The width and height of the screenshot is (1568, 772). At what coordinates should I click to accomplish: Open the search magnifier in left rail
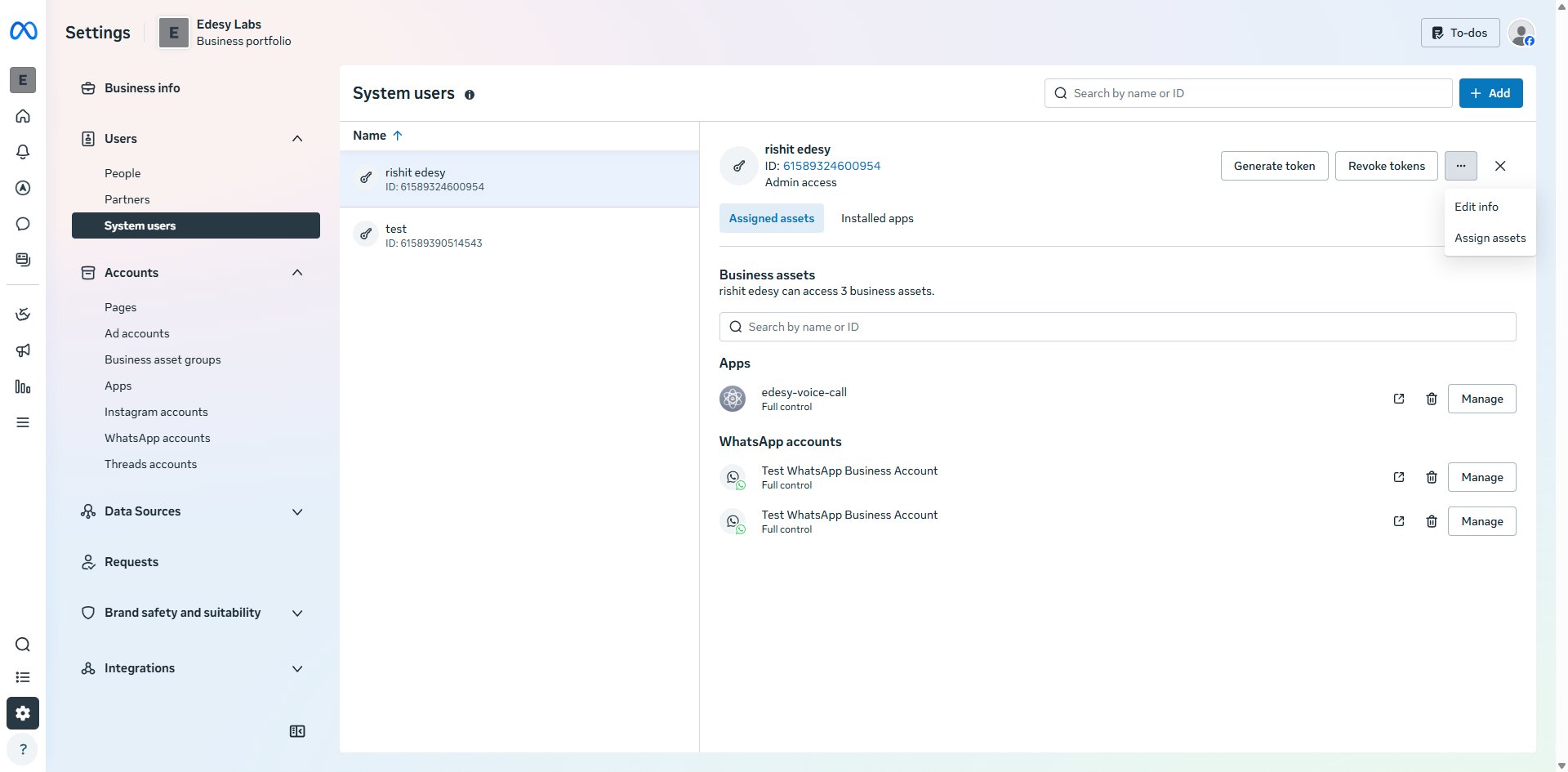tap(23, 645)
